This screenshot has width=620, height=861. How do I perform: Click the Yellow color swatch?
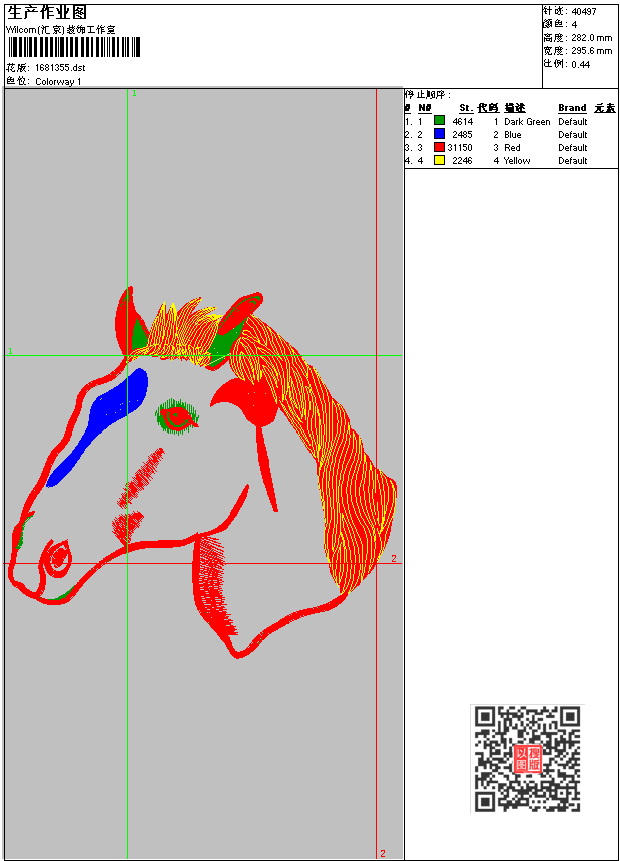[x=439, y=160]
